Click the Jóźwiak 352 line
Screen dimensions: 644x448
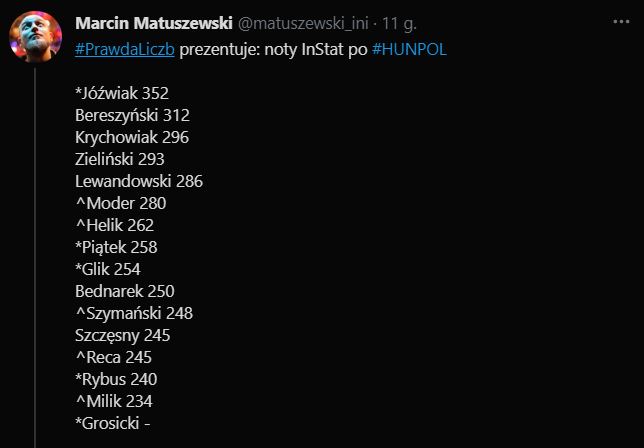tap(122, 93)
